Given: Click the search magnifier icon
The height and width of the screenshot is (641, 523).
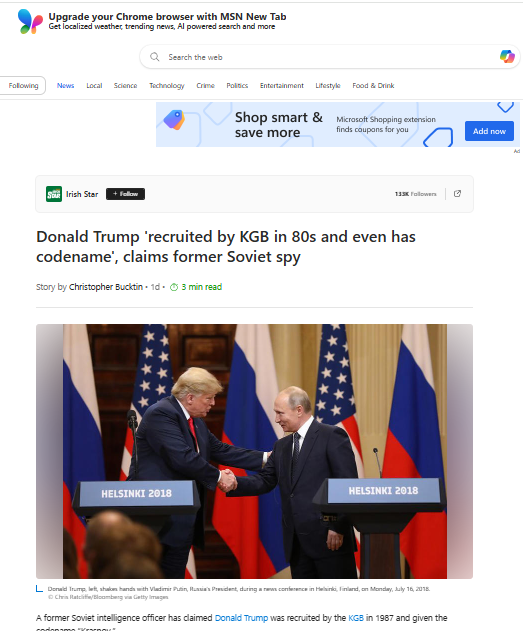Looking at the screenshot, I should pyautogui.click(x=154, y=57).
